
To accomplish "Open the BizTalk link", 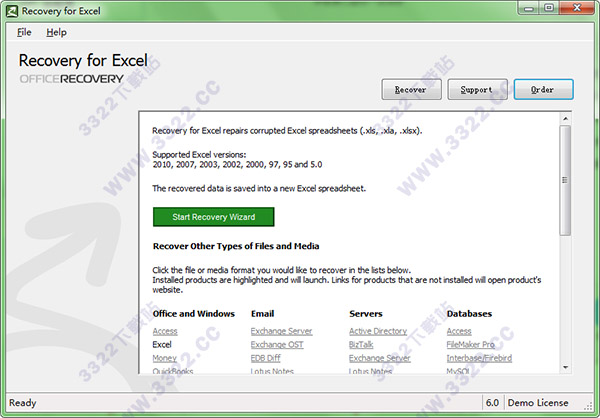I will [361, 345].
